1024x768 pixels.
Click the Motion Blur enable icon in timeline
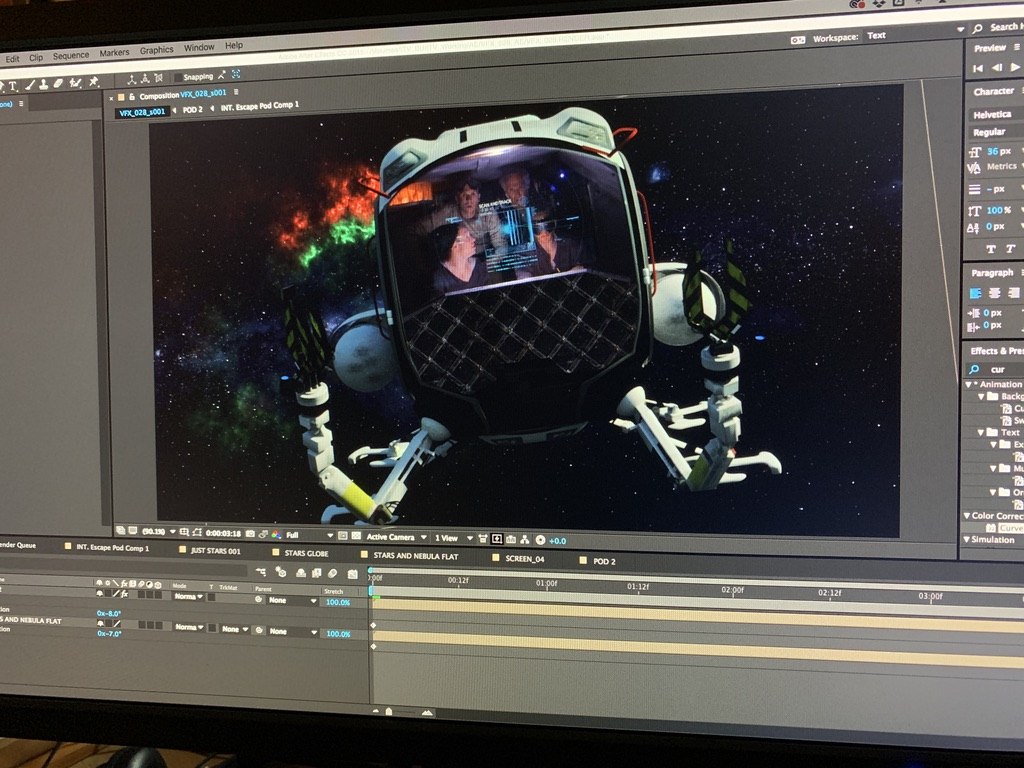[332, 573]
